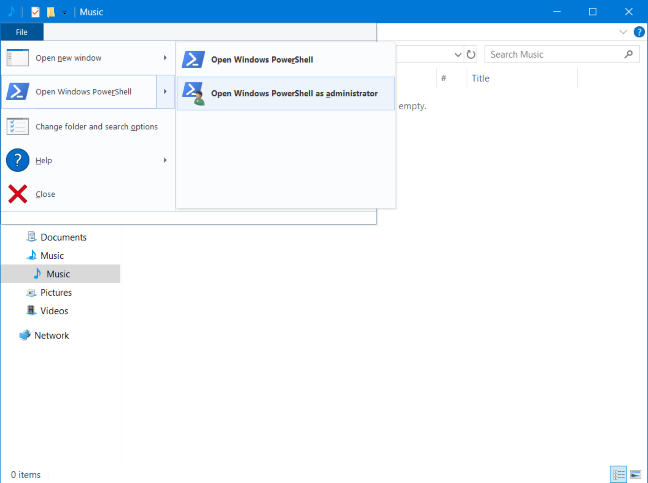Maximize the Music window
The image size is (648, 483).
593,12
